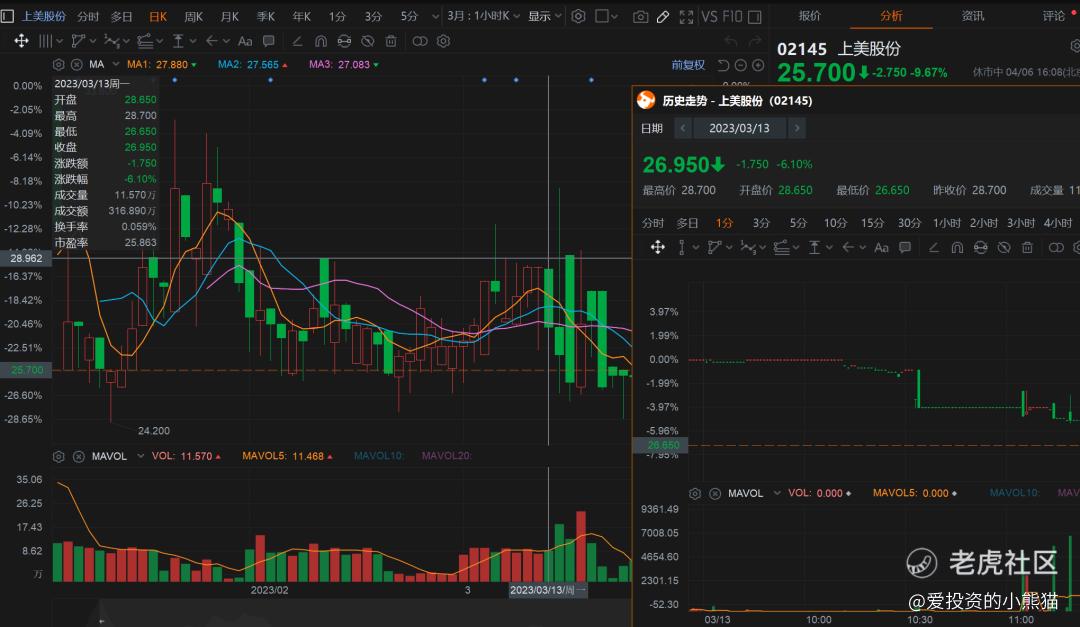Open the F10 company info
This screenshot has width=1080, height=627.
point(732,17)
